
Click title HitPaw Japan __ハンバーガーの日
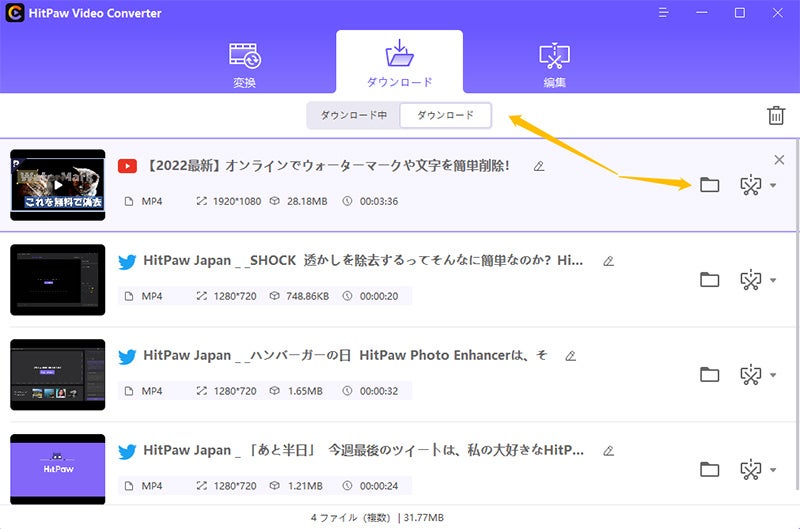[345, 356]
